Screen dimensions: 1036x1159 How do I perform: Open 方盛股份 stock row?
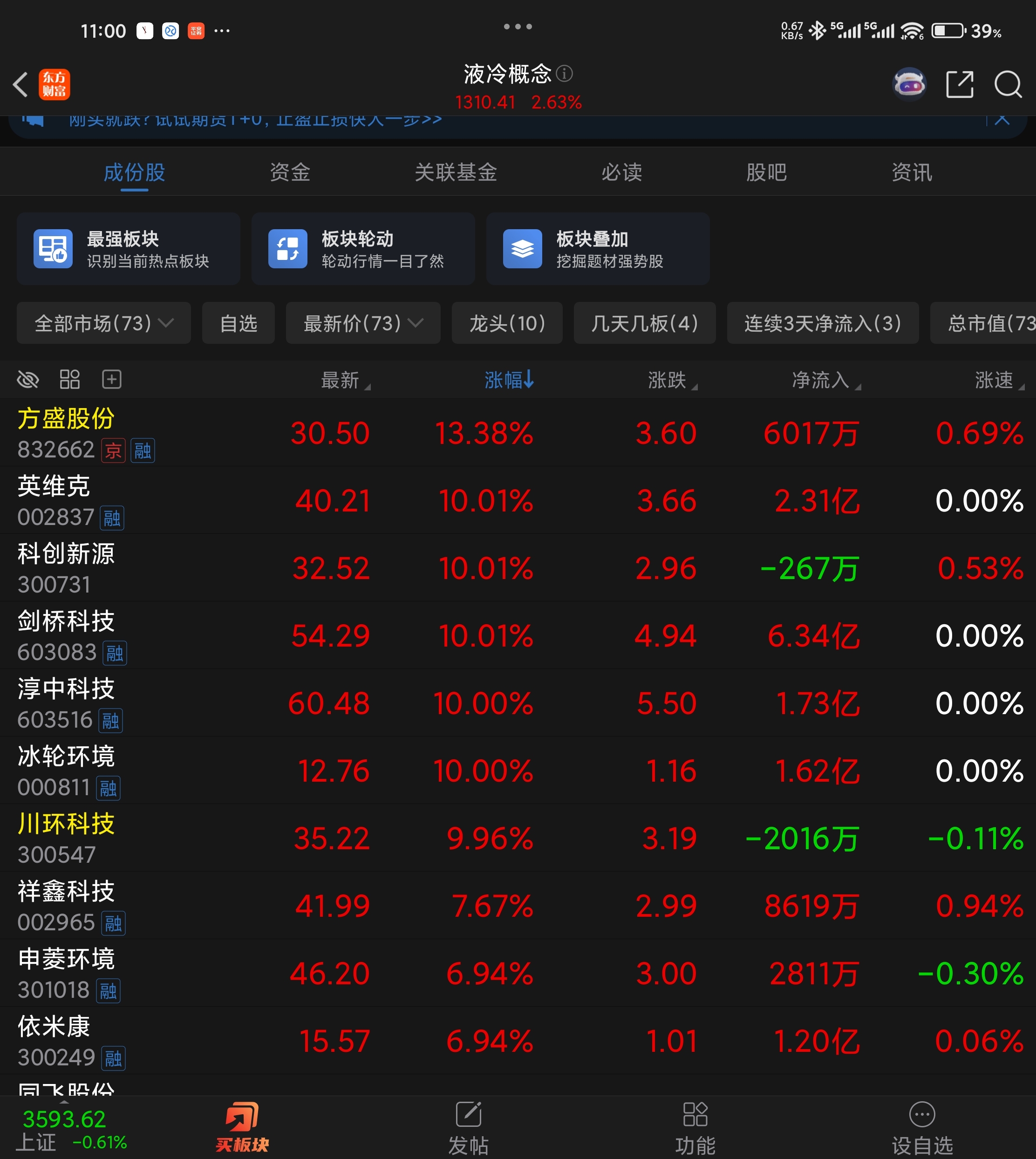[x=518, y=433]
